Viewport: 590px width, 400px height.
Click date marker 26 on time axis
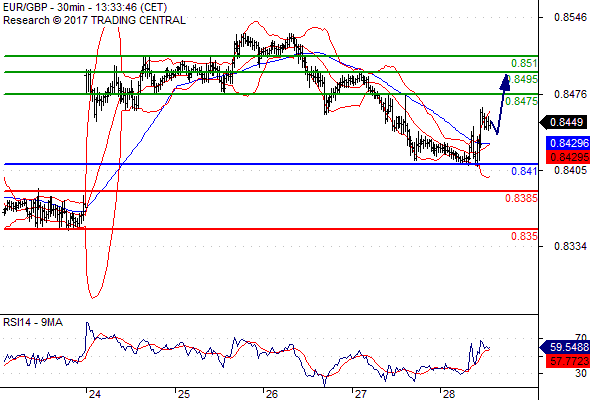[x=271, y=394]
